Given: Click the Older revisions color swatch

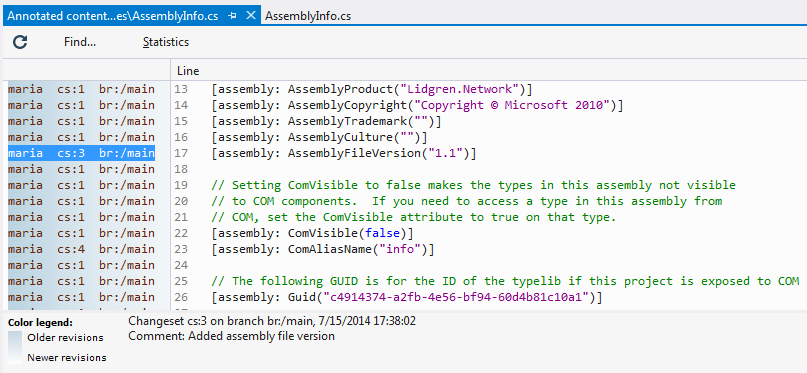Looking at the screenshot, I should (x=15, y=338).
